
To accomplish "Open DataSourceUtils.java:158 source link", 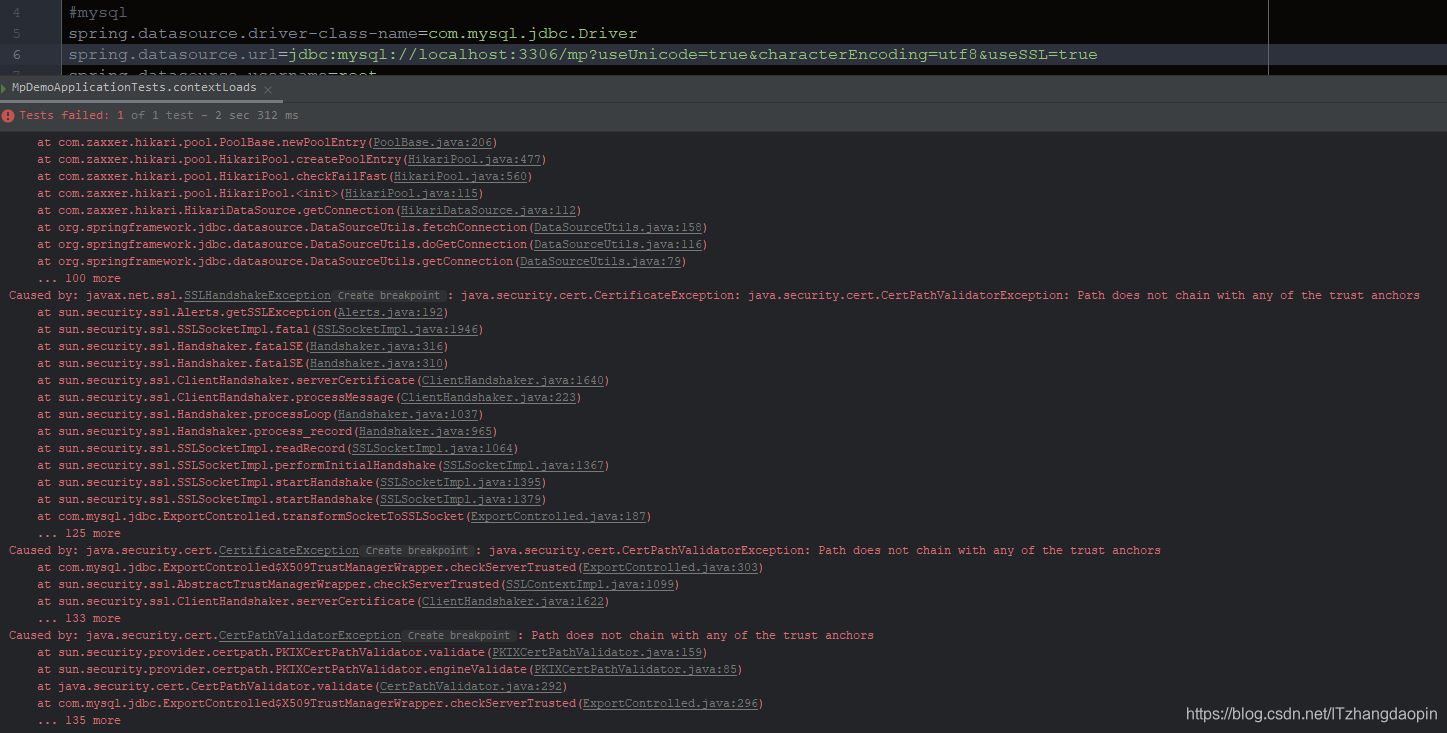I will point(617,226).
